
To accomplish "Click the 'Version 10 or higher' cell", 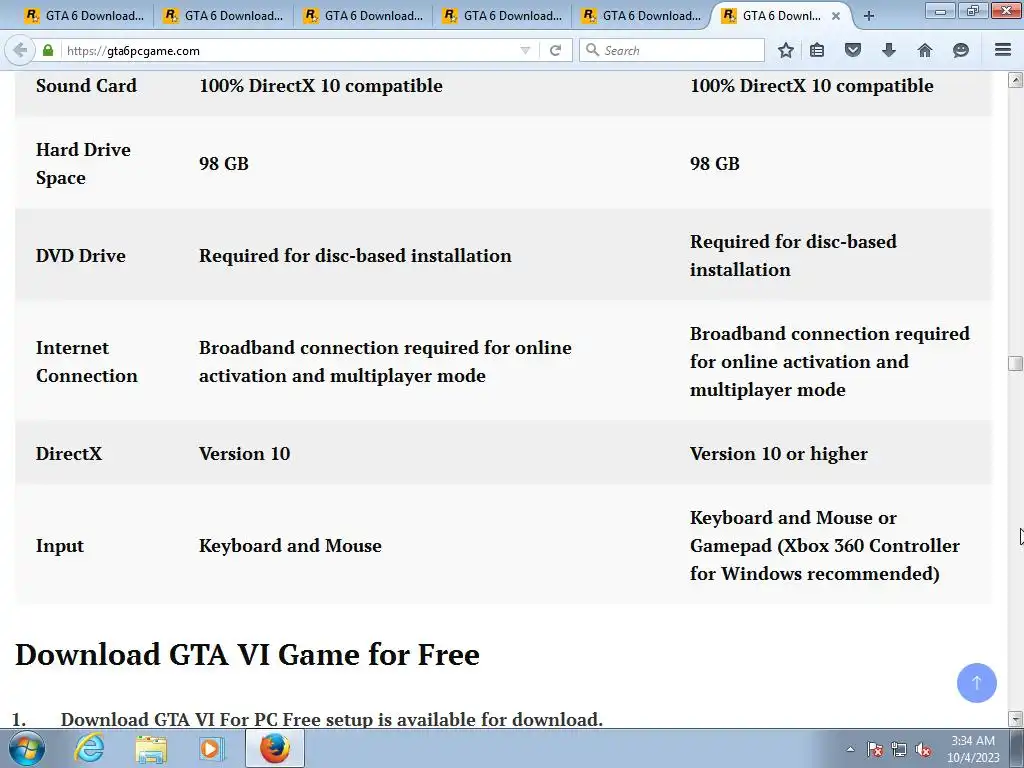I will coord(778,453).
